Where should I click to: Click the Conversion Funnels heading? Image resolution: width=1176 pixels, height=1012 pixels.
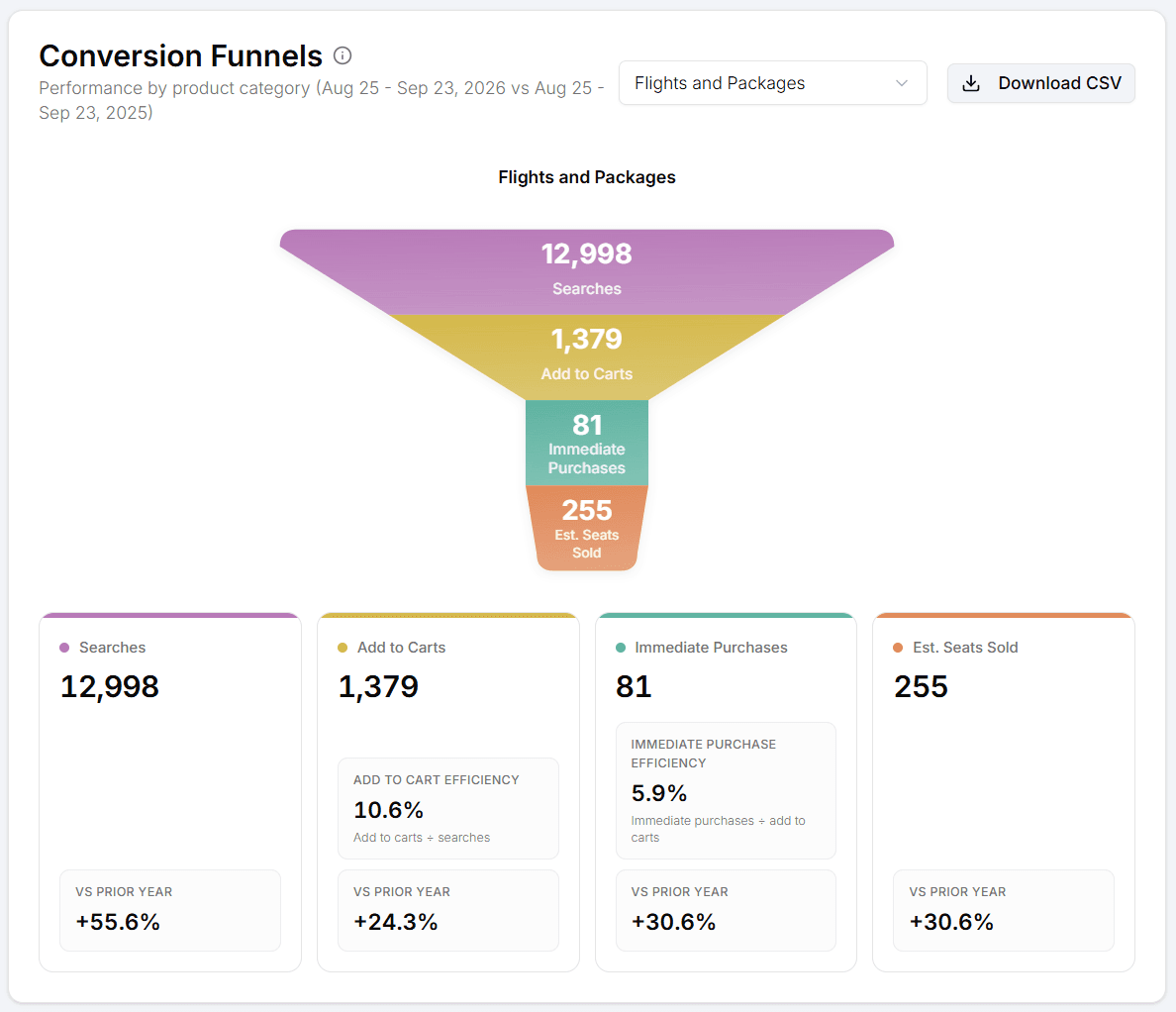(181, 55)
